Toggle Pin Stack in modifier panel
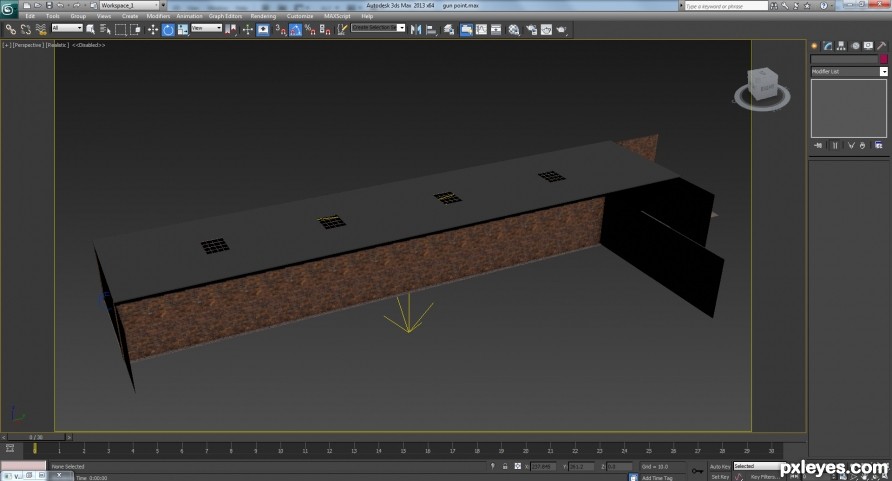Image resolution: width=892 pixels, height=481 pixels. 817,146
